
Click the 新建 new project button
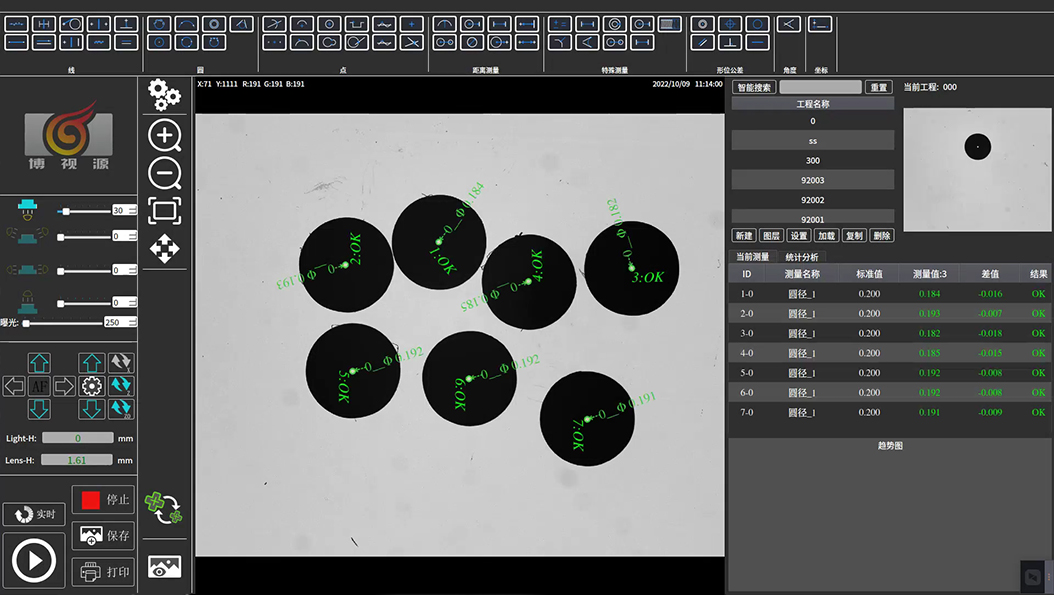[x=744, y=235]
